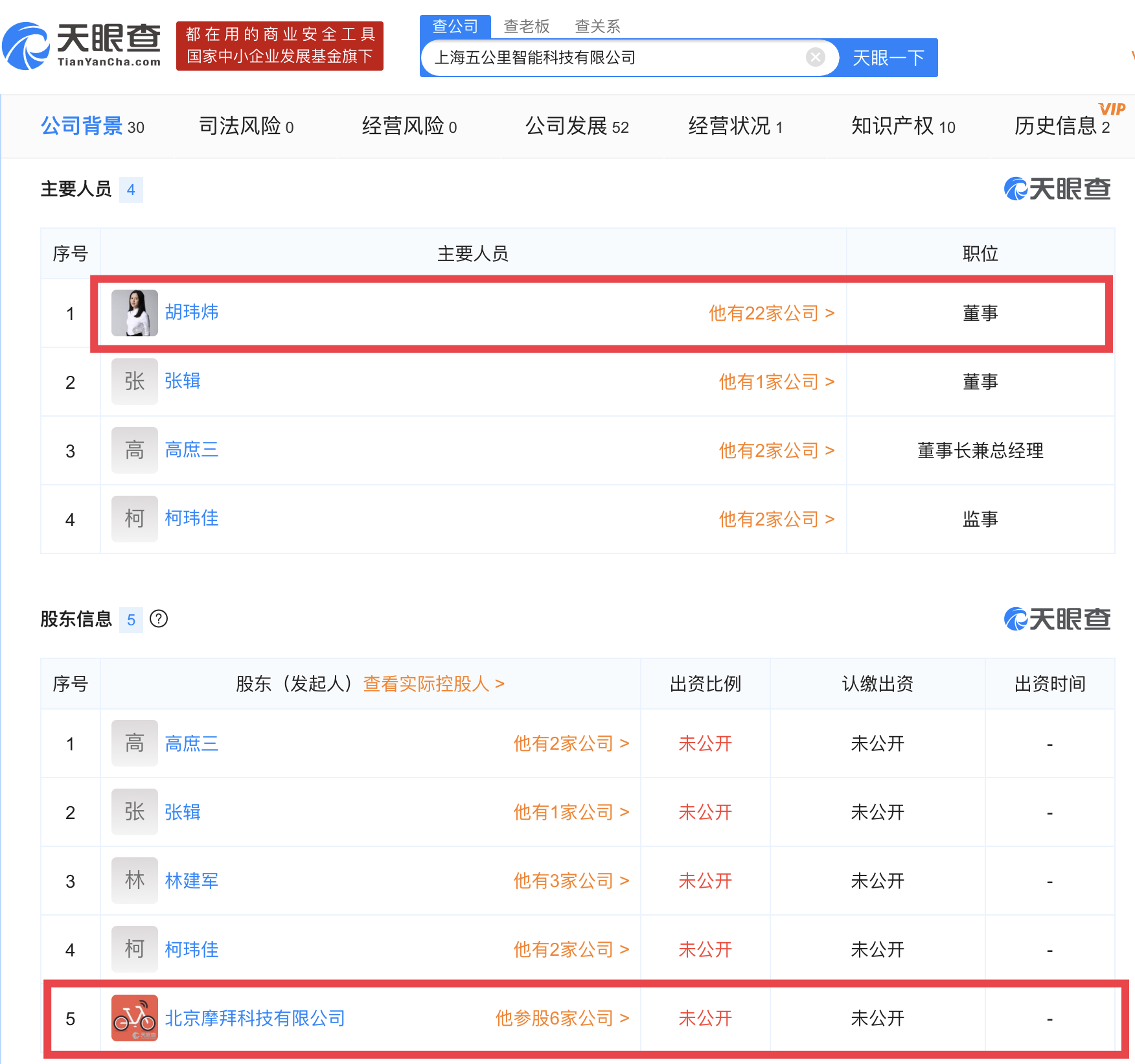Click 认缴出资 column header
The image size is (1135, 1064).
(x=878, y=684)
